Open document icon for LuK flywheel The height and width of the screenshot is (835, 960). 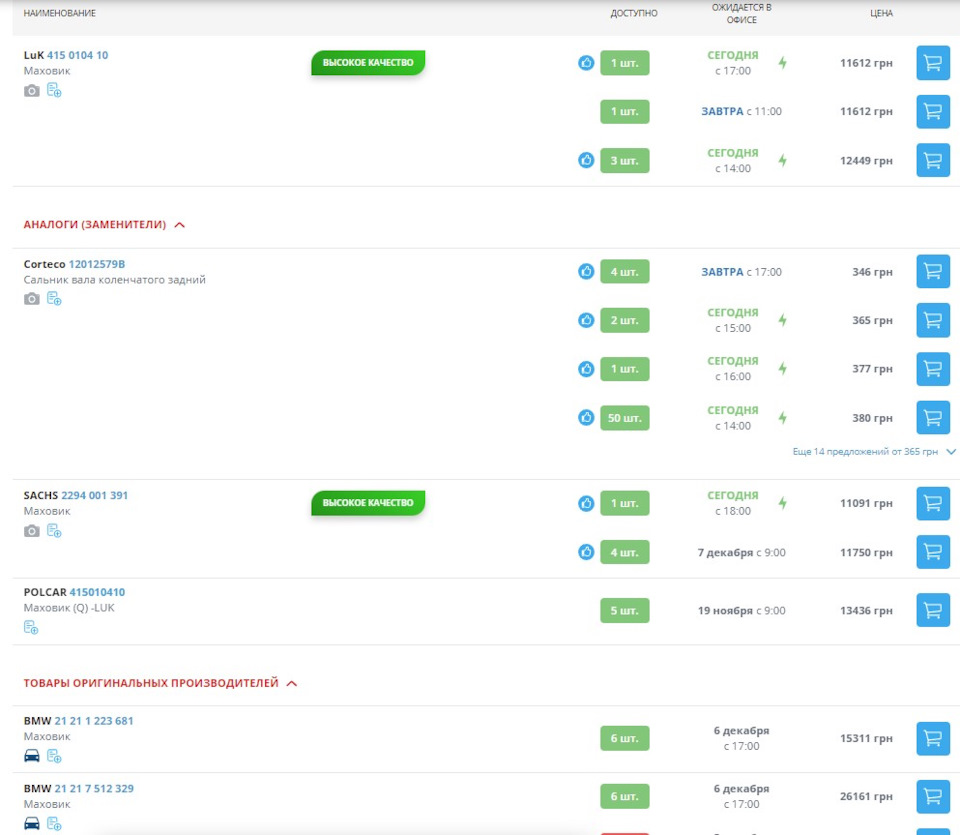click(x=54, y=90)
